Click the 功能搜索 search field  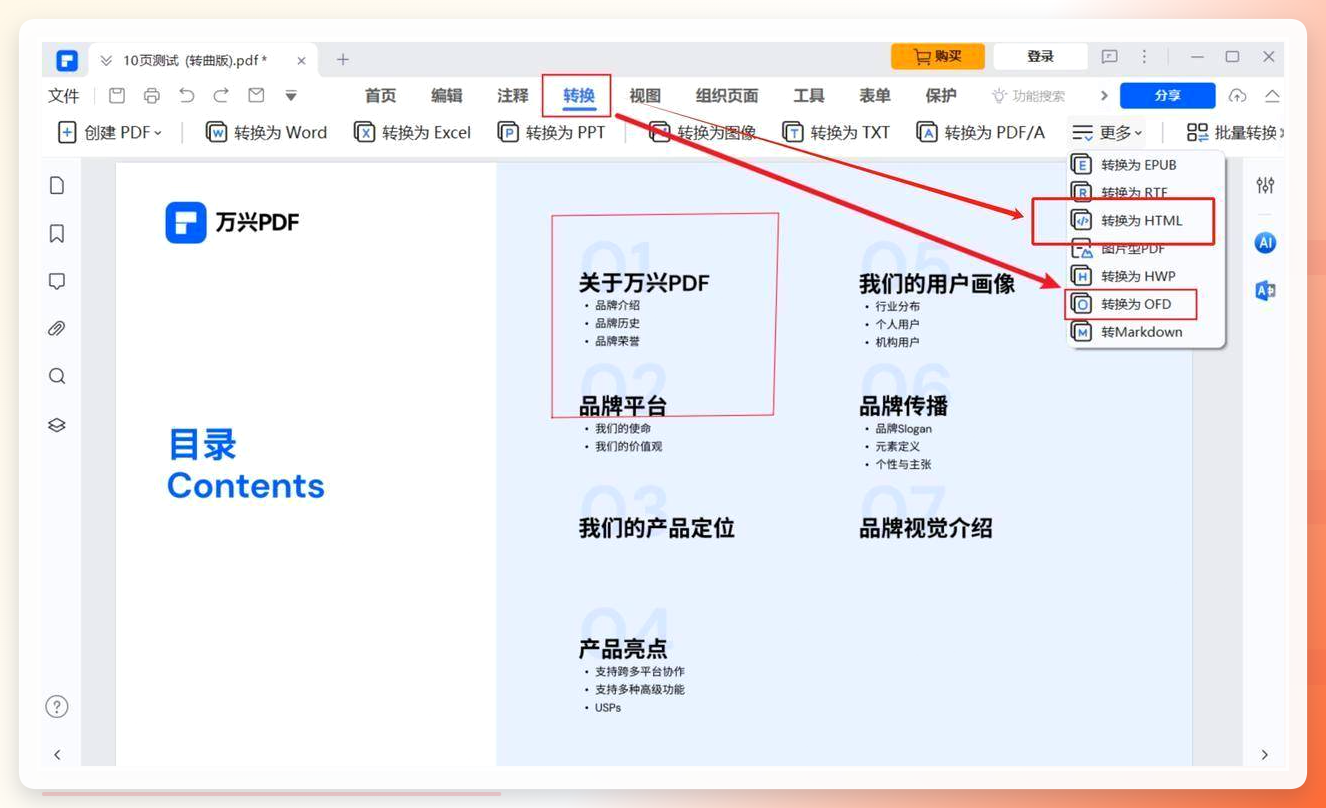tap(1029, 96)
